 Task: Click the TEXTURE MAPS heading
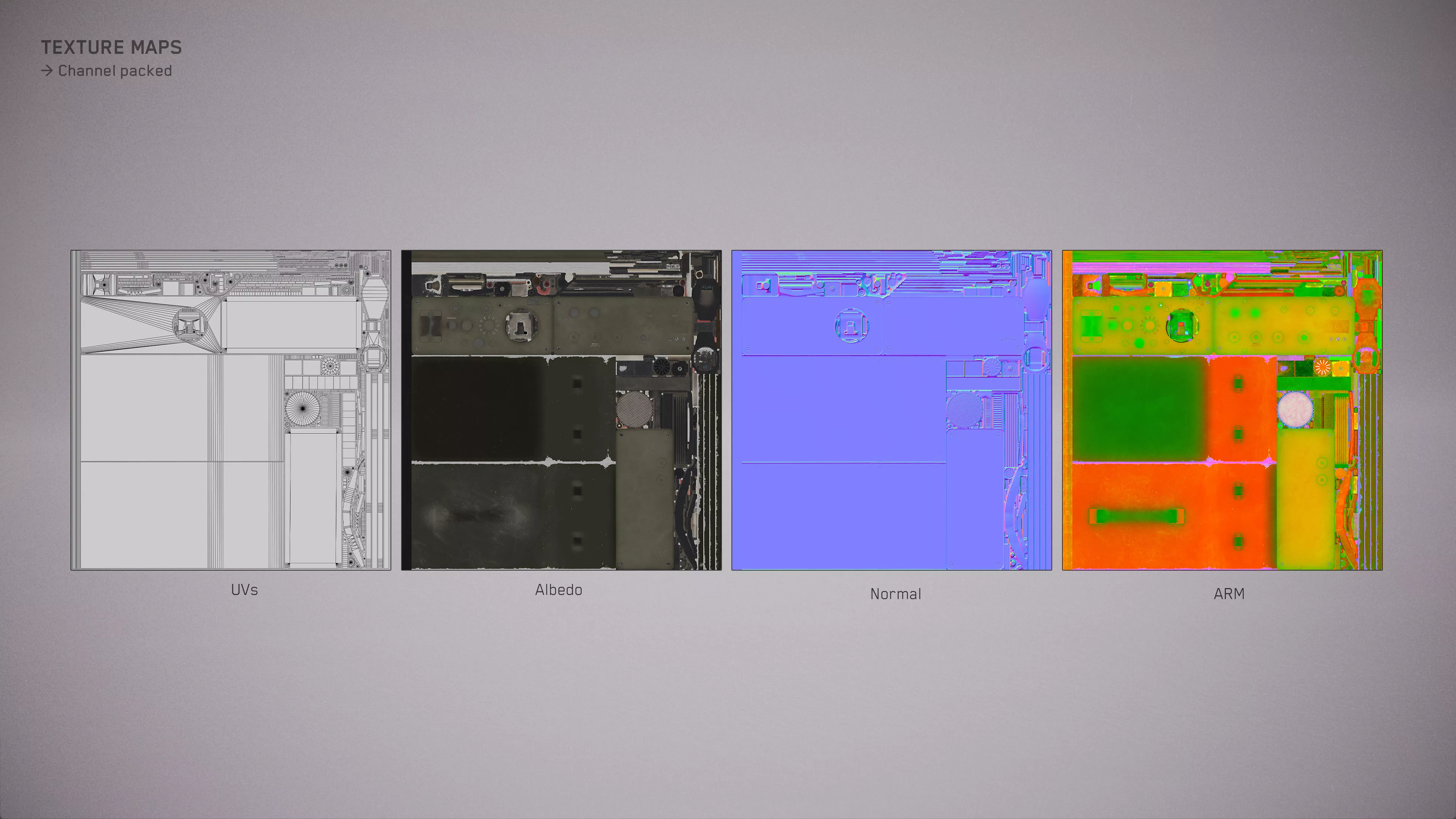pyautogui.click(x=111, y=47)
